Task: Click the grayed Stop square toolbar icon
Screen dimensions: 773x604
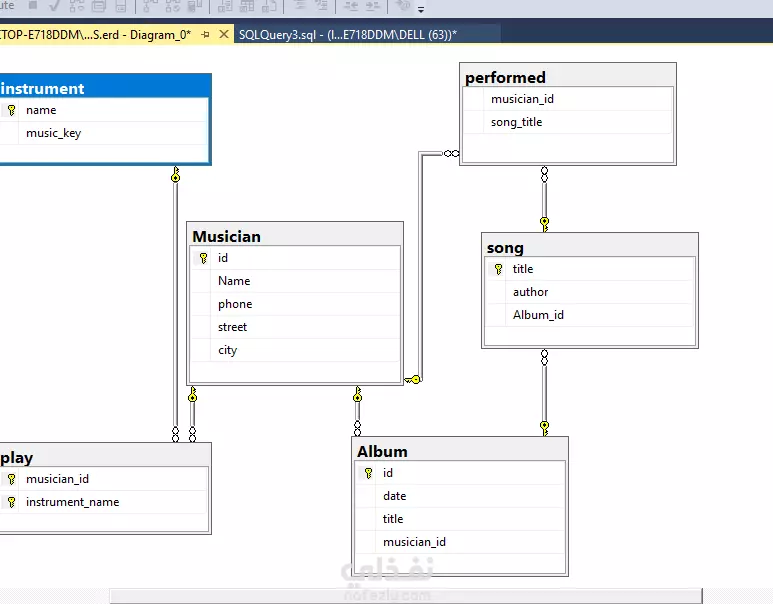Action: 33,5
